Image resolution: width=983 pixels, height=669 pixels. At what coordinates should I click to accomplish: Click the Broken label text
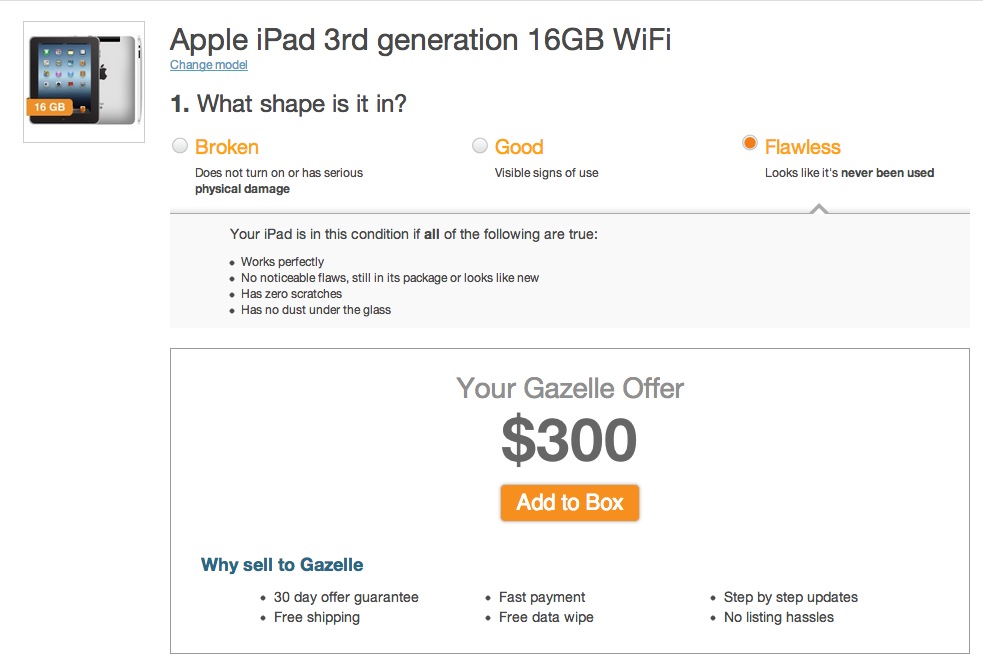tap(227, 147)
